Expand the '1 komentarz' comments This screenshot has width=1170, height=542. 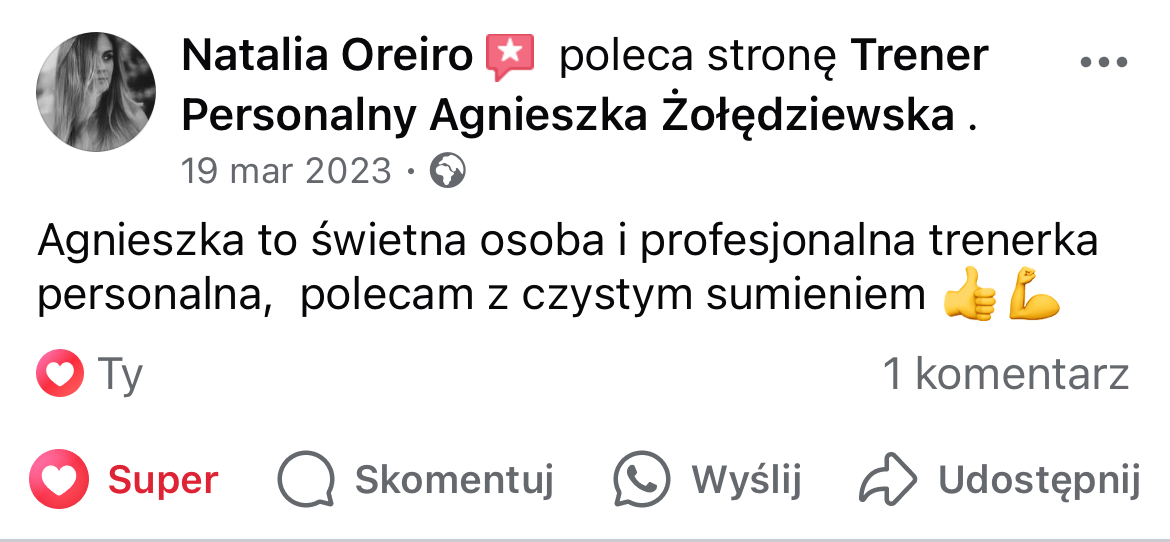[1005, 375]
